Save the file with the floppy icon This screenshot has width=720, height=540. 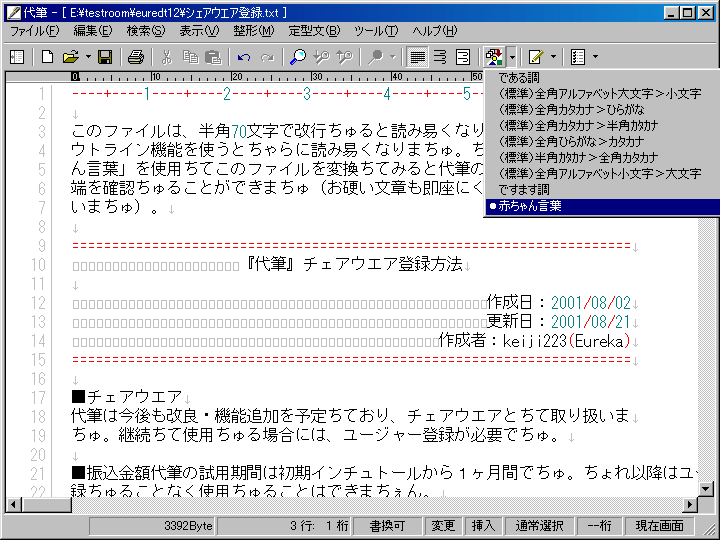click(x=105, y=57)
